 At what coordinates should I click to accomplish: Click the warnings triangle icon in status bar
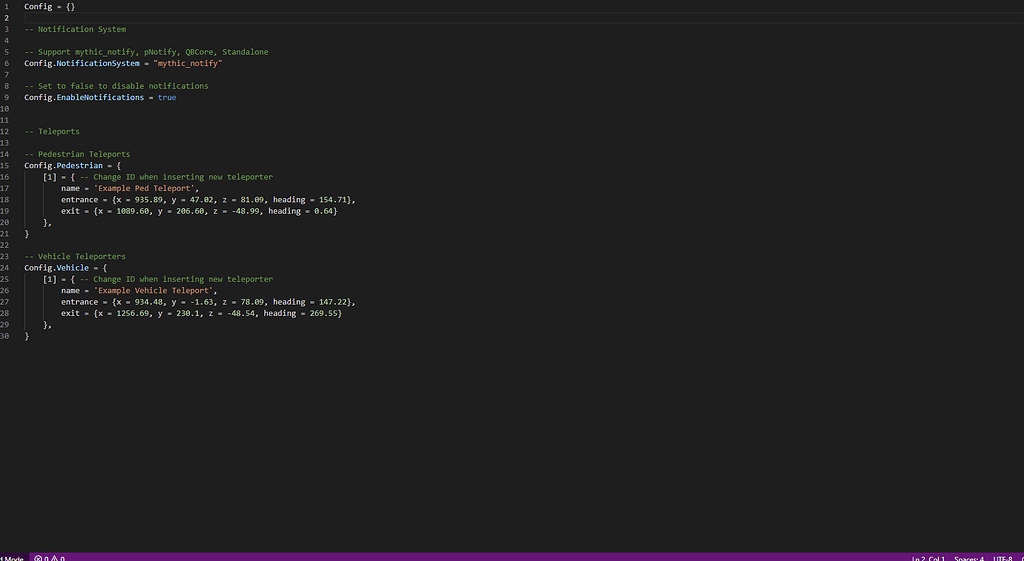pos(55,558)
